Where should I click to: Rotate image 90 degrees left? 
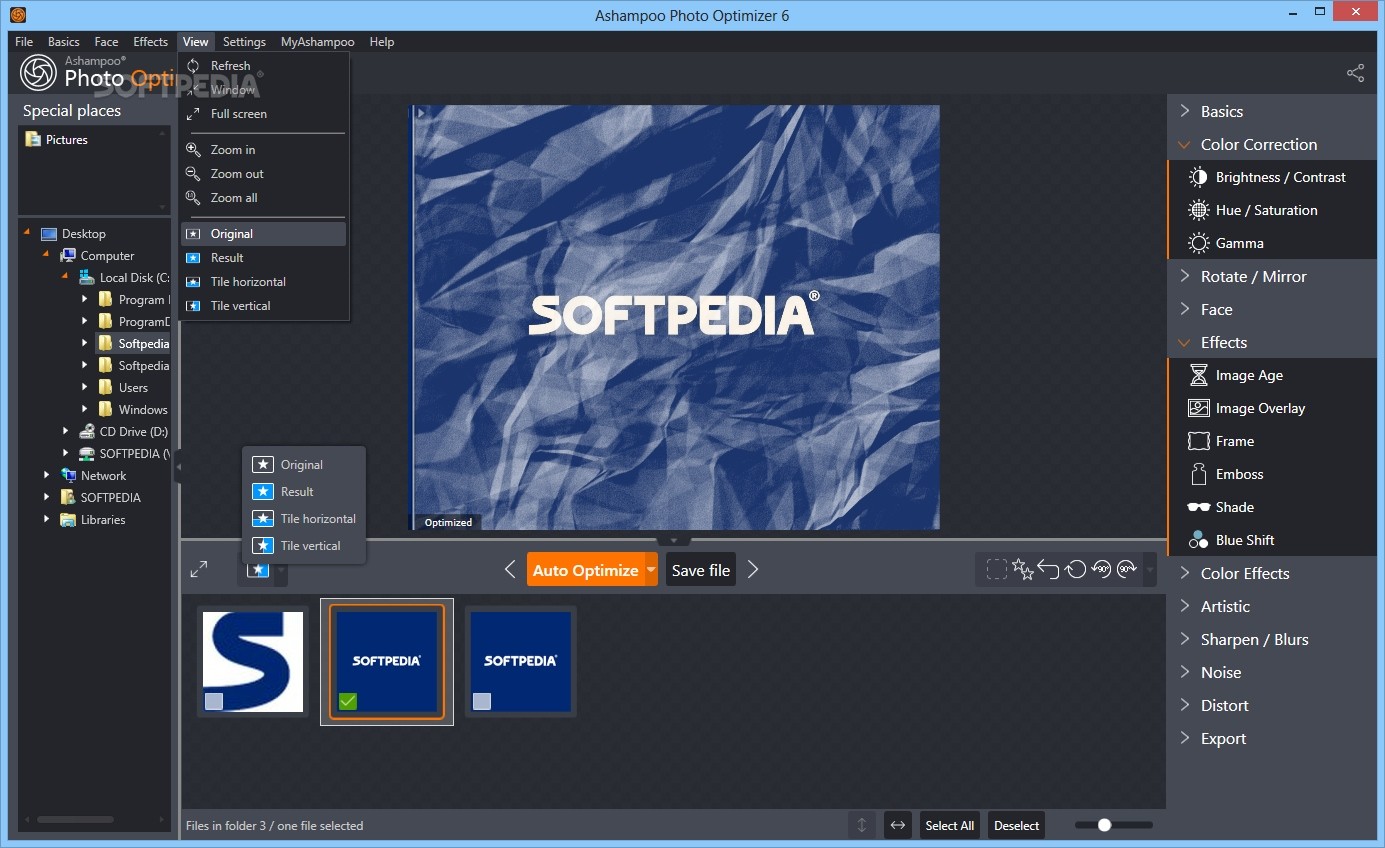pos(1101,569)
